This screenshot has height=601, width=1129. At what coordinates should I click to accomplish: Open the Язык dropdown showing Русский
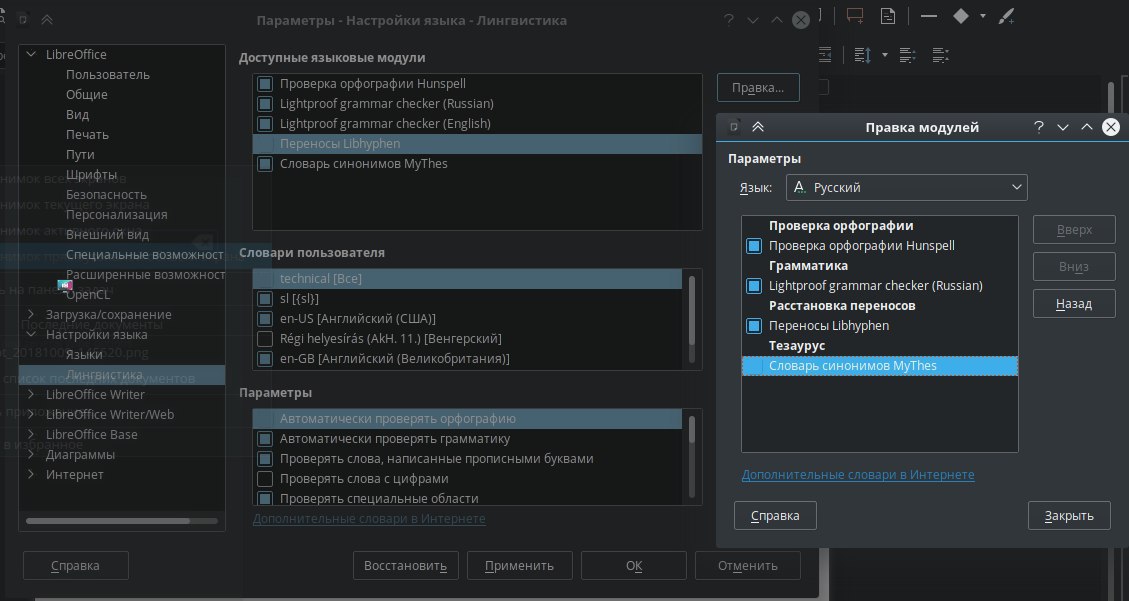coord(907,187)
